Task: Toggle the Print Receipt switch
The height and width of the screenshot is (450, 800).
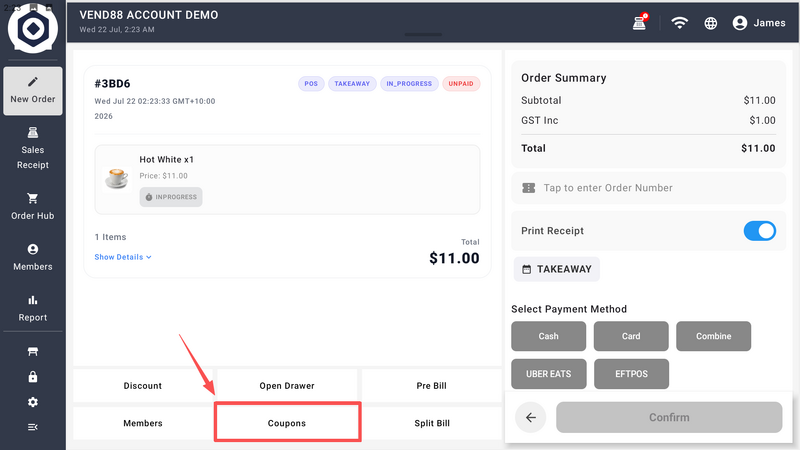Action: pos(759,231)
